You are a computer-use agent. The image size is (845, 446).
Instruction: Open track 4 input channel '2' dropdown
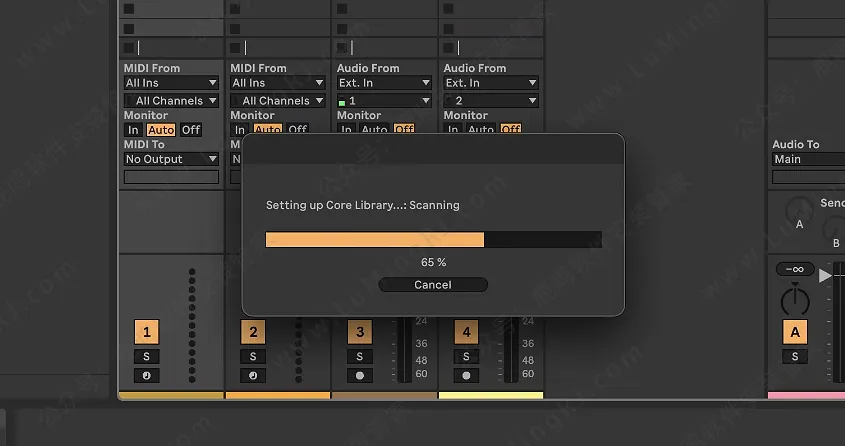(490, 101)
